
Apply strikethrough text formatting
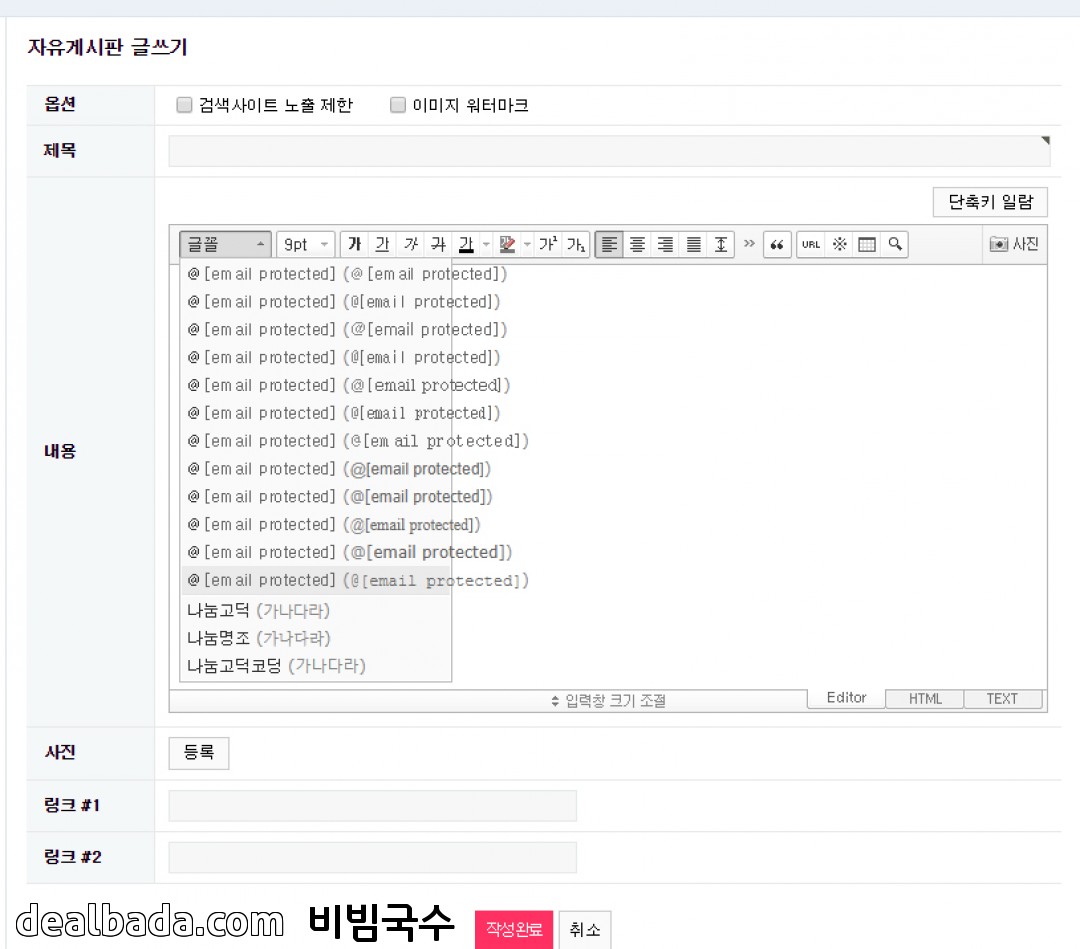click(x=438, y=245)
